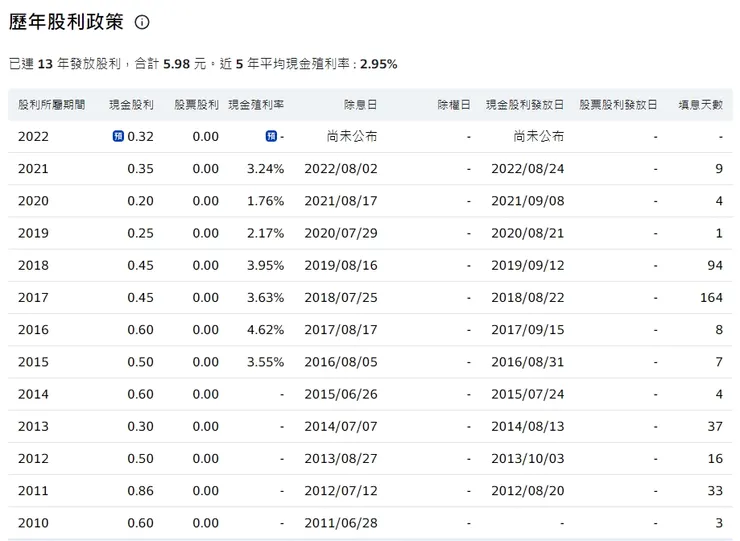Viewport: 740px width, 541px height.
Task: Click the 2019 period row label
Action: click(x=33, y=233)
